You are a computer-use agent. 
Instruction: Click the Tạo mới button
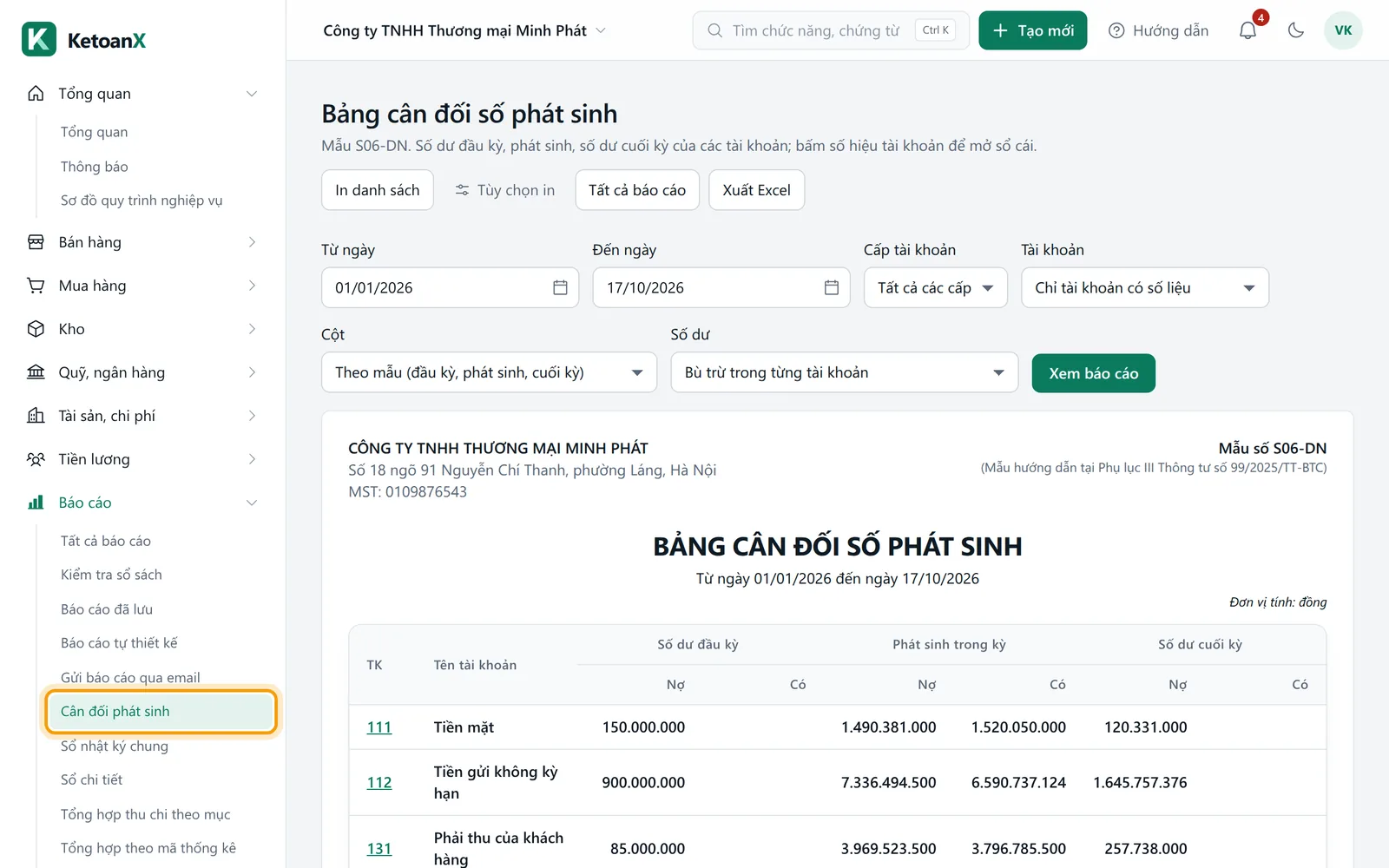click(1032, 30)
